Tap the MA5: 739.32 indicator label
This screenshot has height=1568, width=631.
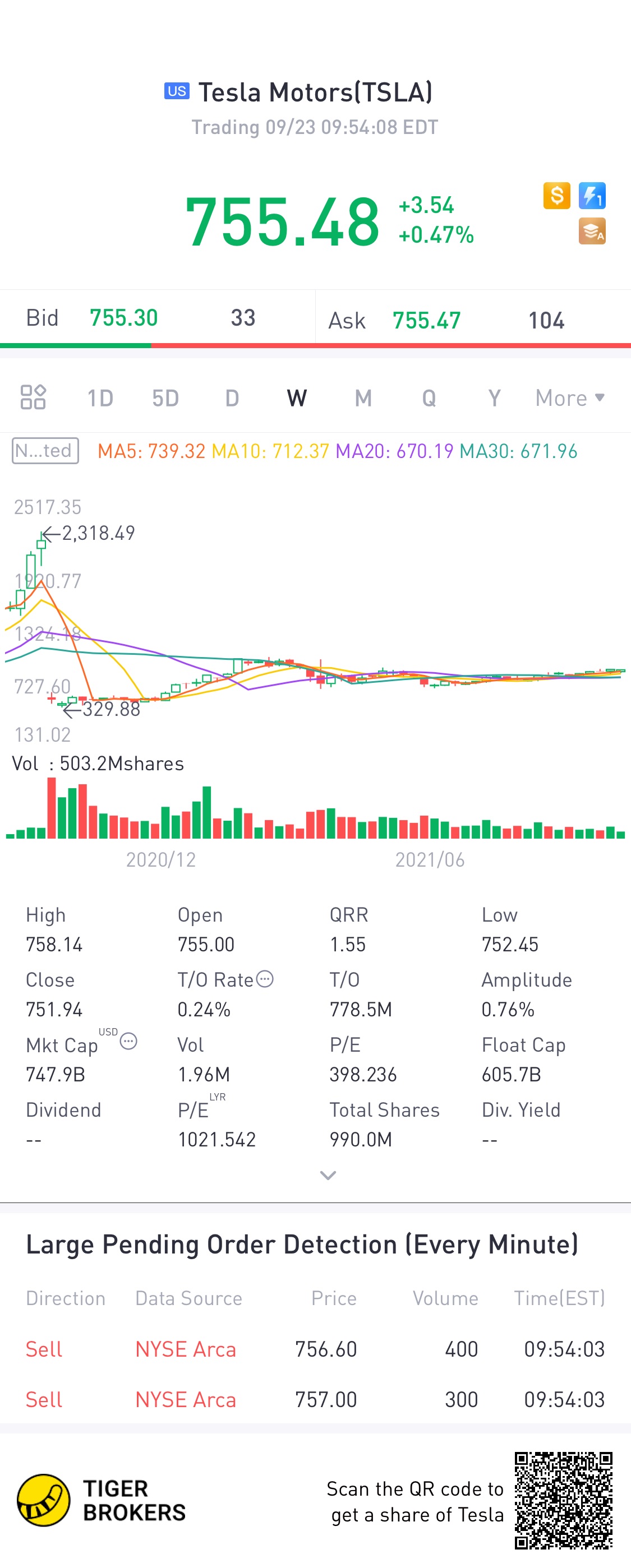coord(151,451)
